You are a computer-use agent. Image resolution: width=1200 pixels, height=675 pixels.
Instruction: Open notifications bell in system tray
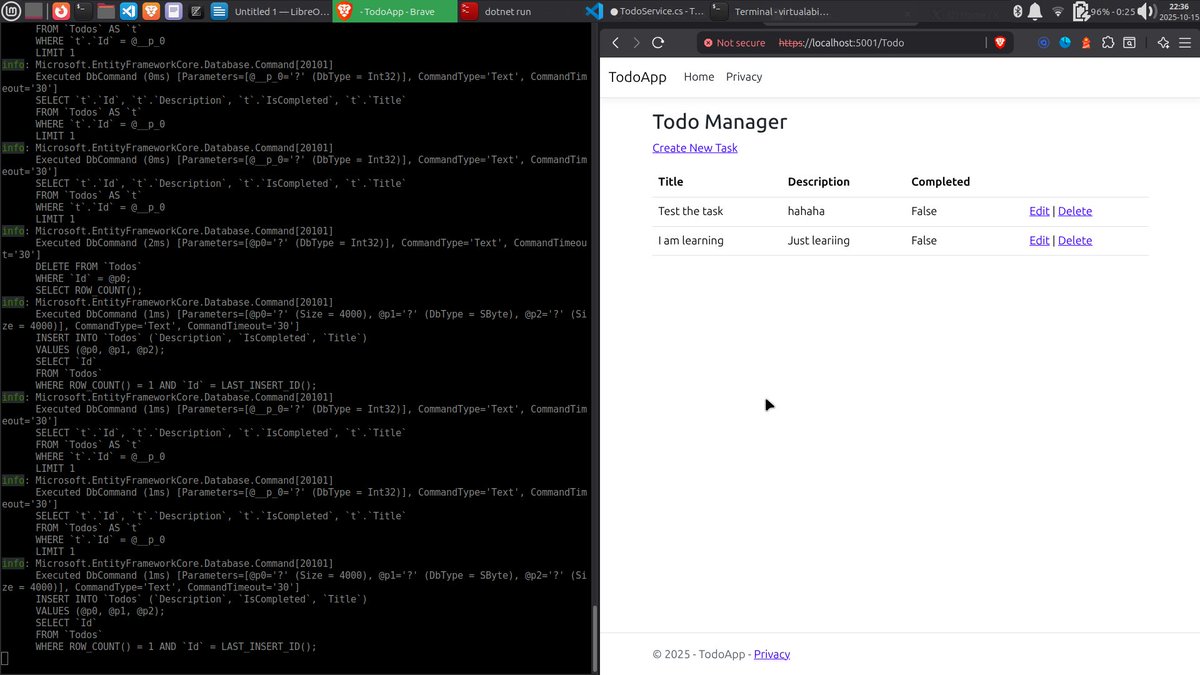point(1036,12)
